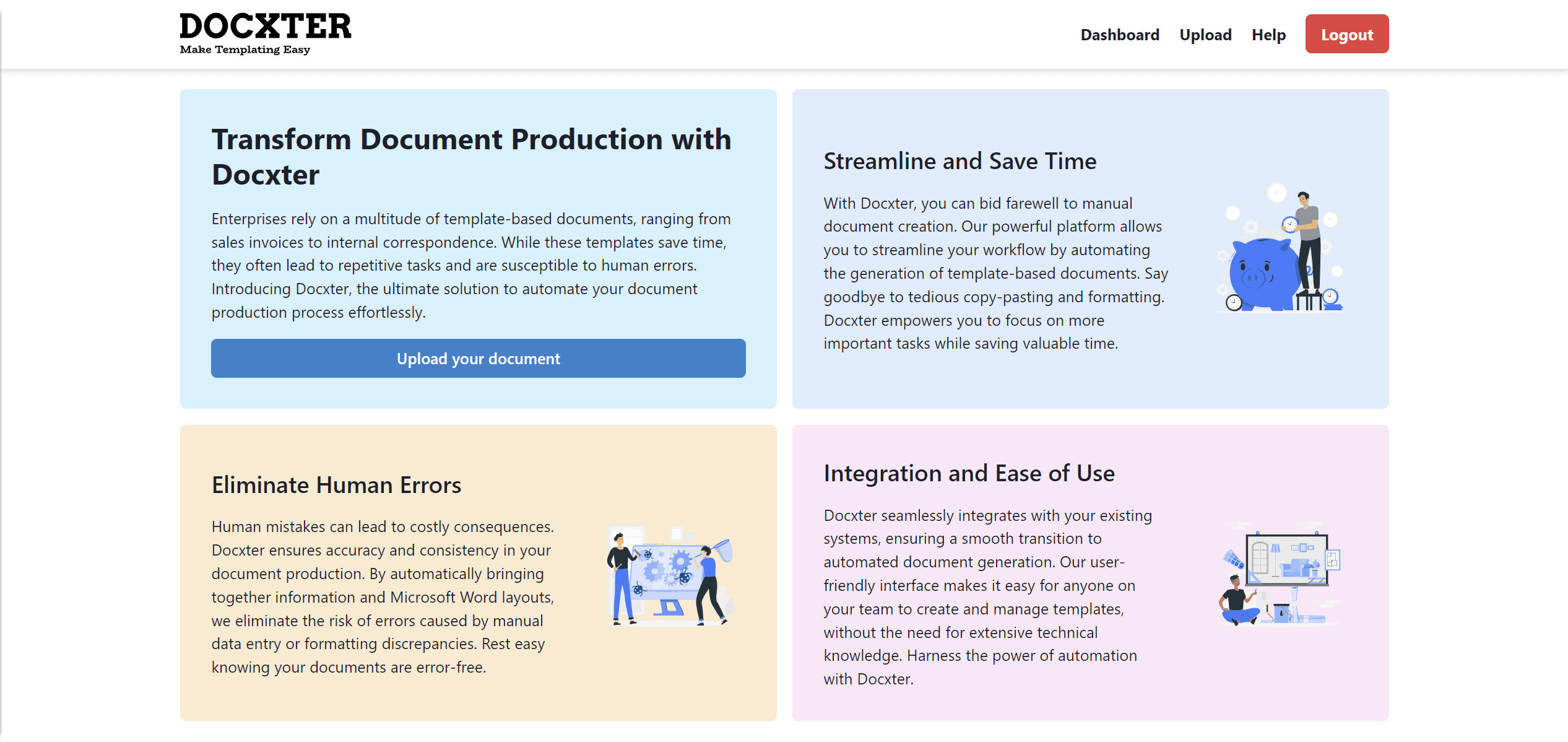The image size is (1568, 742).
Task: Click the bug-catching gears illustration
Action: 669,573
